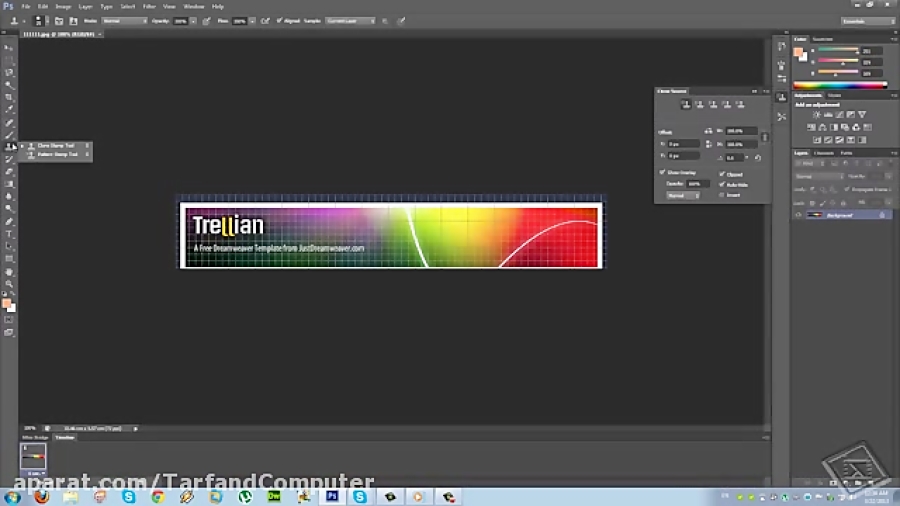Open the Filter menu

[x=149, y=6]
